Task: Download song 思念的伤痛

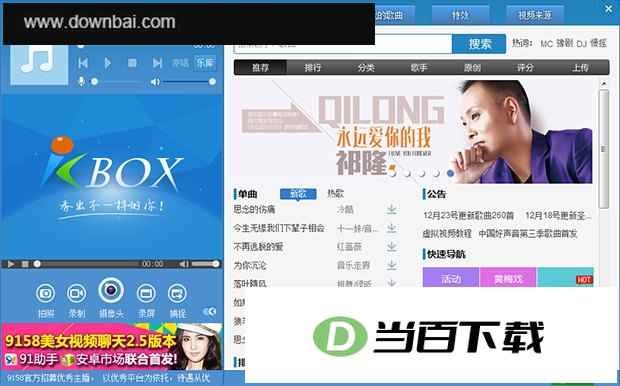Action: point(391,209)
